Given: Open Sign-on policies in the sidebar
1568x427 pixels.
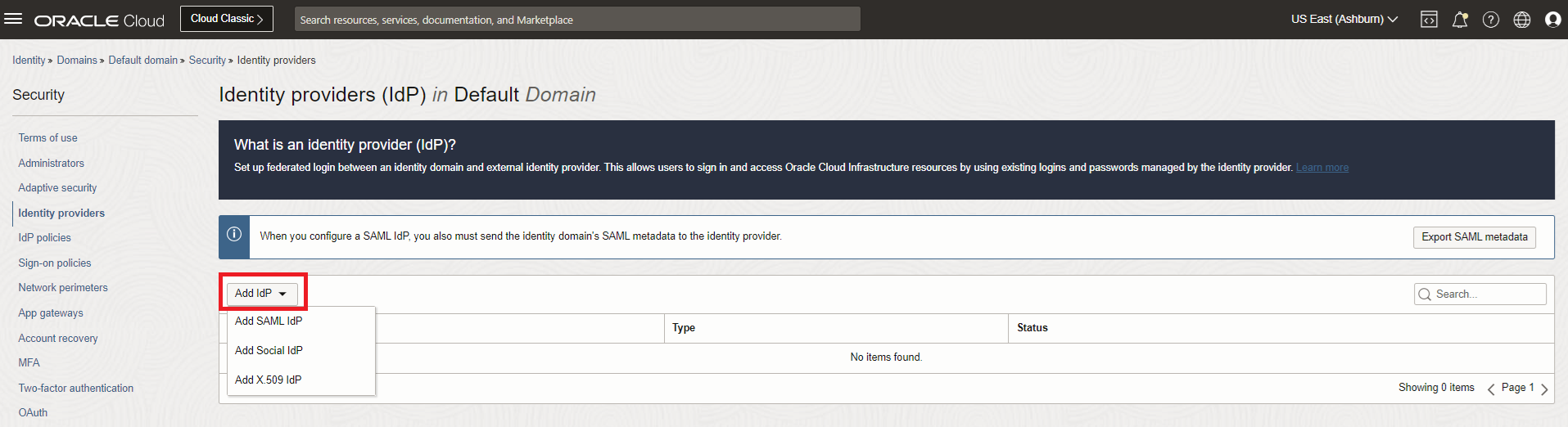Looking at the screenshot, I should (55, 263).
